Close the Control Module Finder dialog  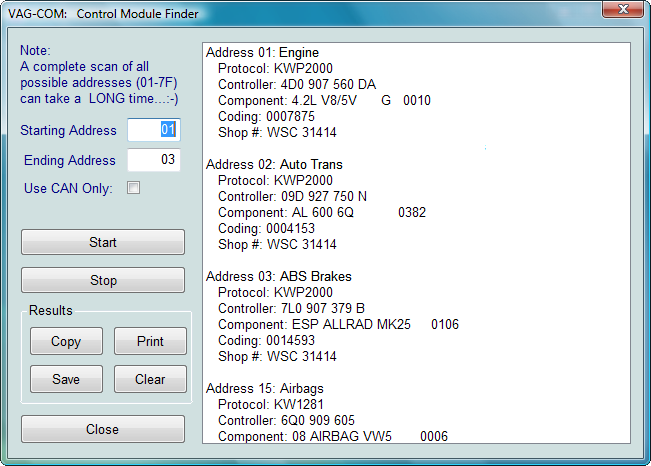pyautogui.click(x=103, y=429)
